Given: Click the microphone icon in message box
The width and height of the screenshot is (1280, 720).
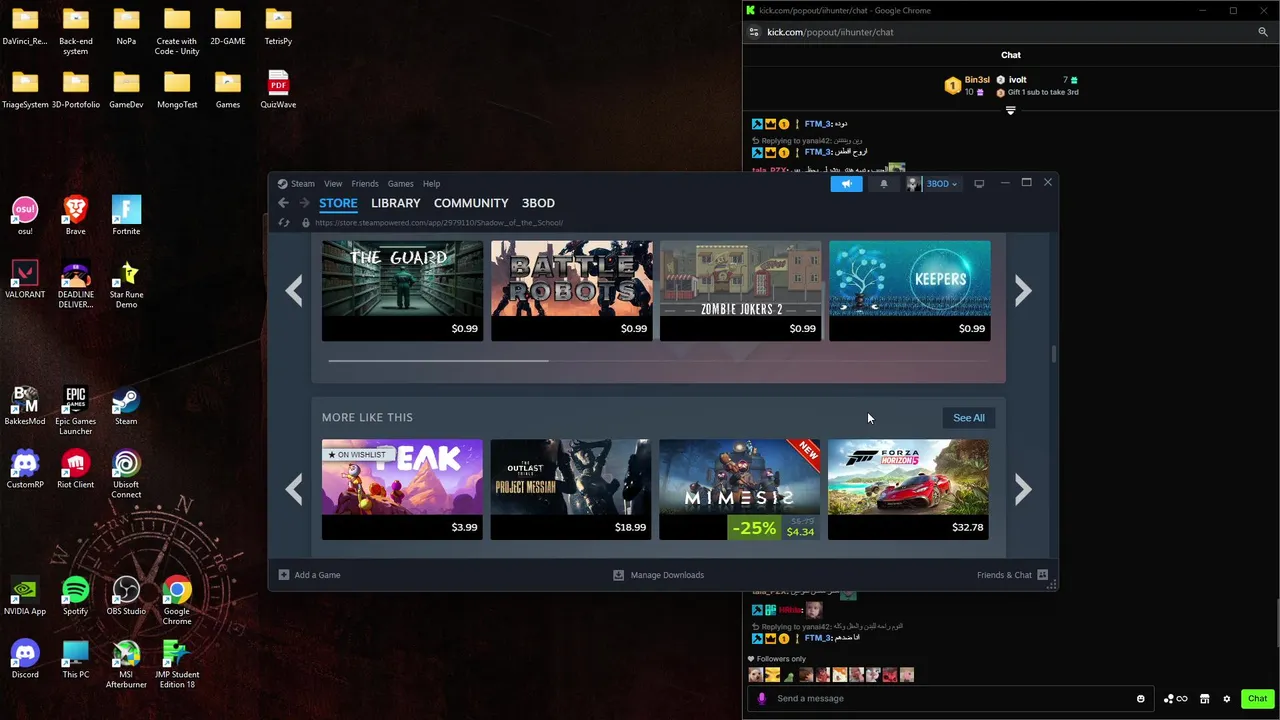Looking at the screenshot, I should click(x=762, y=699).
